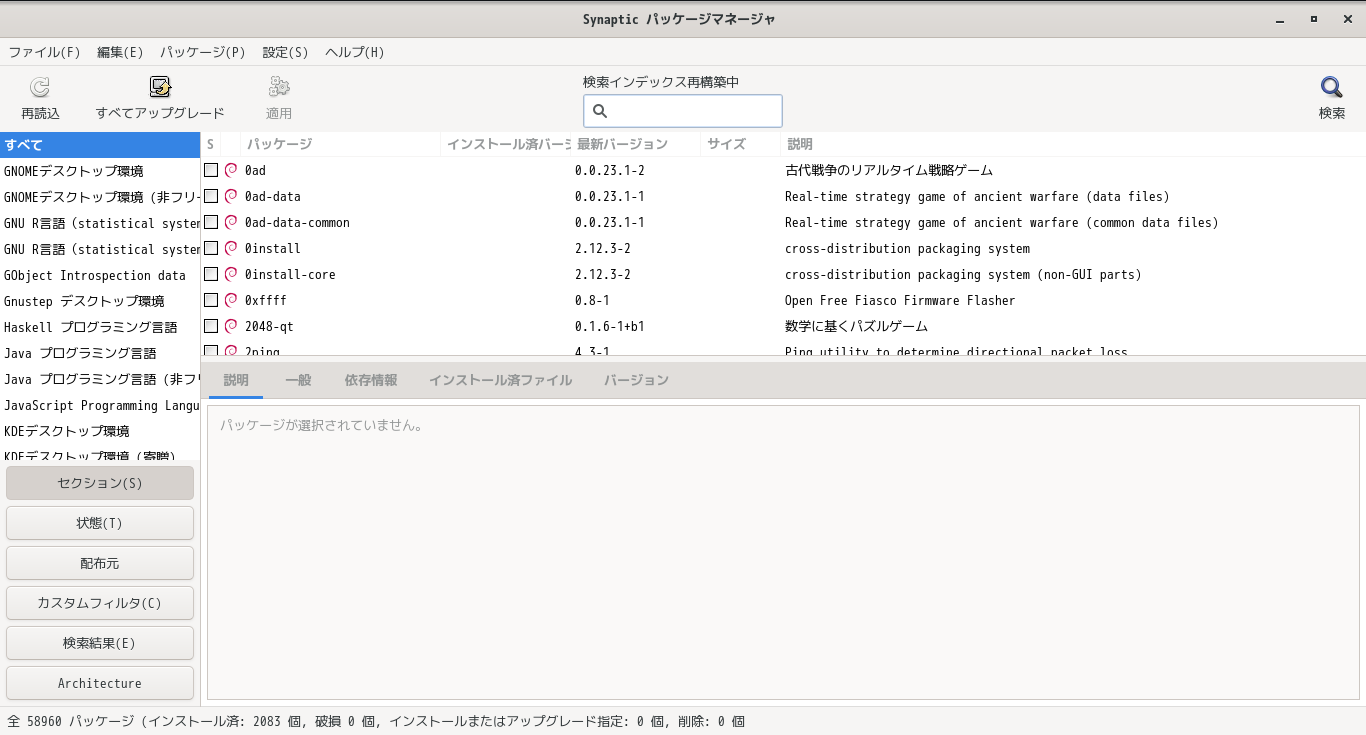Screen dimensions: 1366x735
Task: Select the Java プログラミング言語 section
Action: point(100,353)
